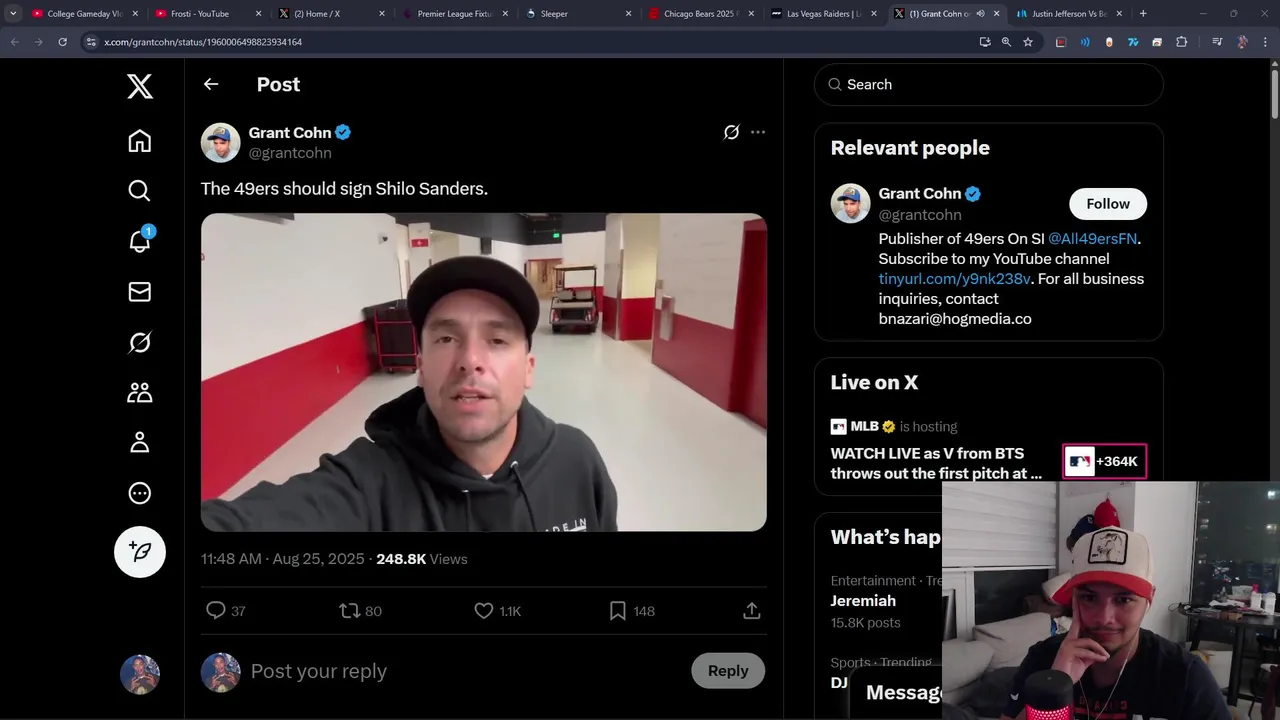The width and height of the screenshot is (1280, 720).
Task: Open Grok icon in left sidebar
Action: pyautogui.click(x=140, y=342)
